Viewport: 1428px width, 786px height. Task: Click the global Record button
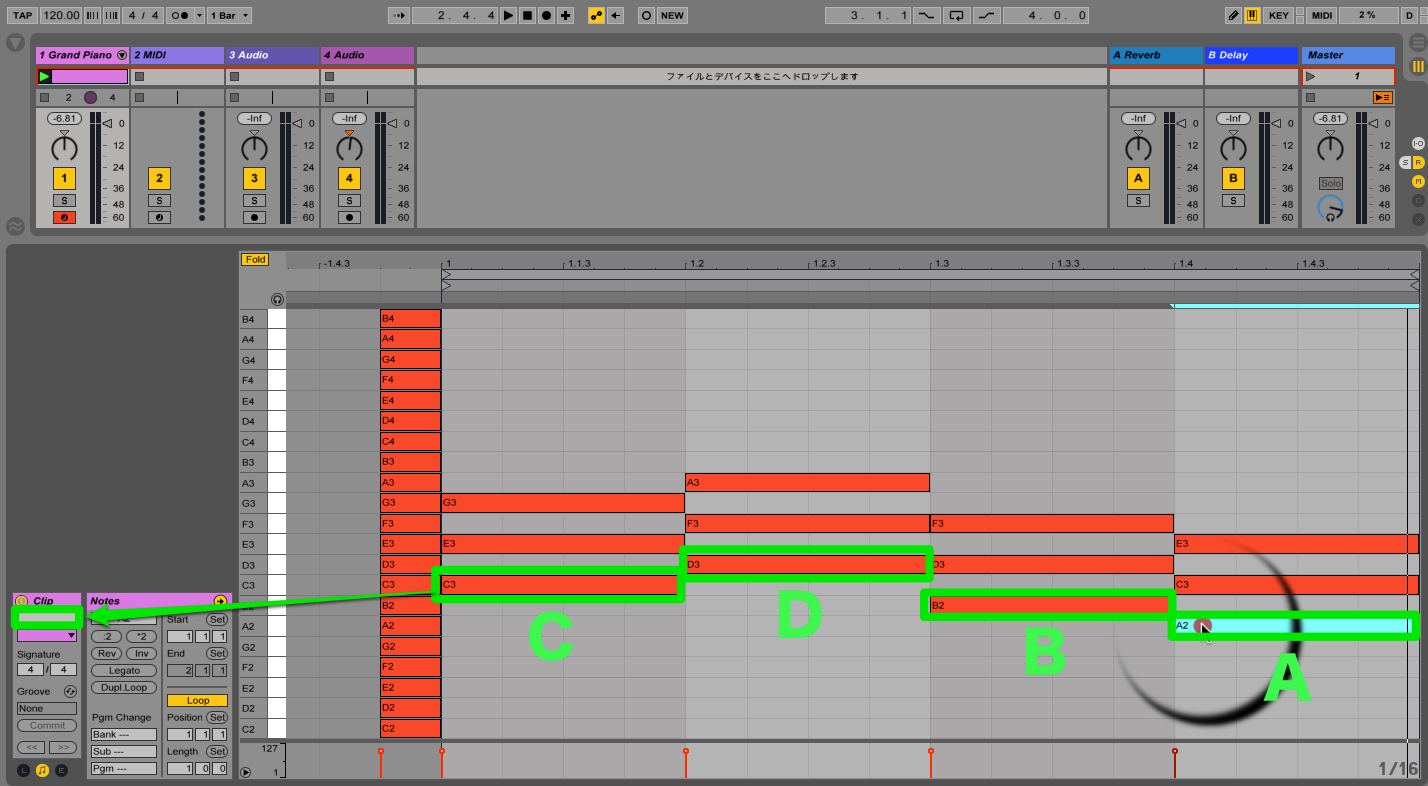pos(546,16)
